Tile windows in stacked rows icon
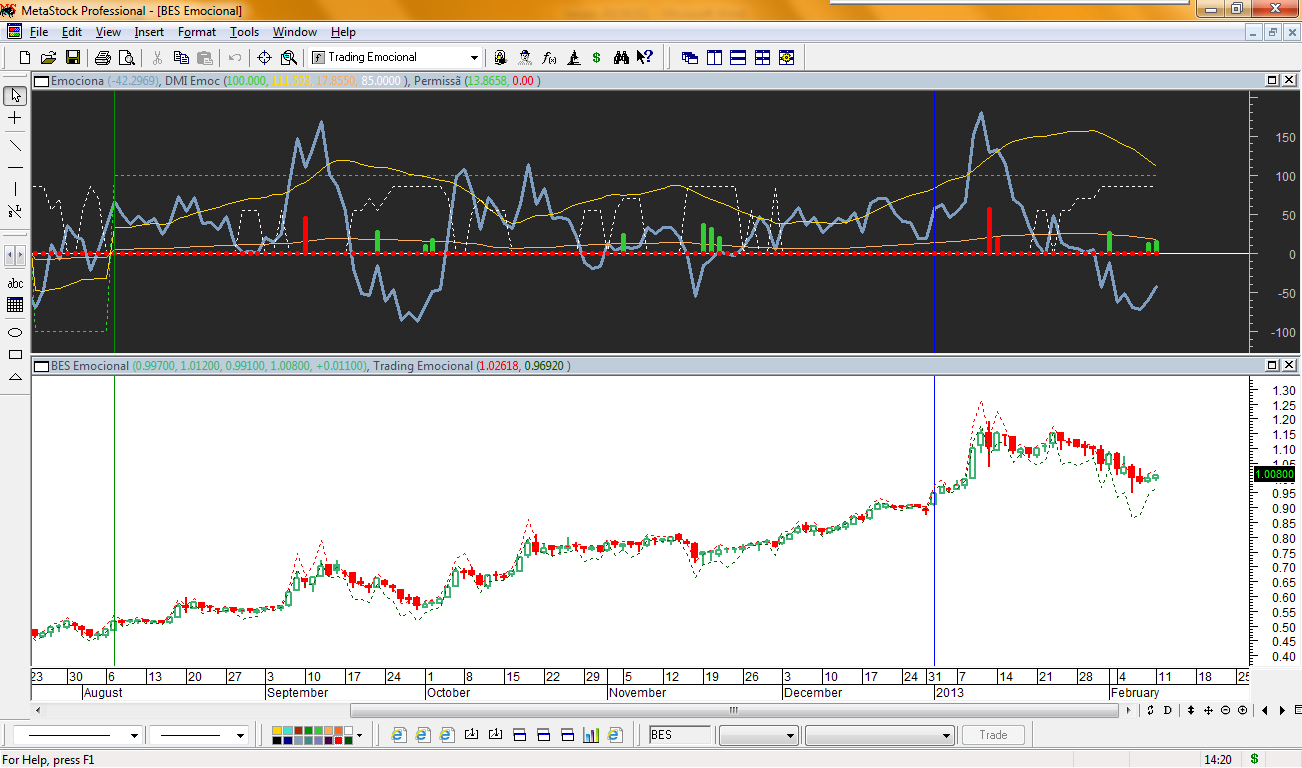Screen dimensions: 1302x768 coord(738,57)
